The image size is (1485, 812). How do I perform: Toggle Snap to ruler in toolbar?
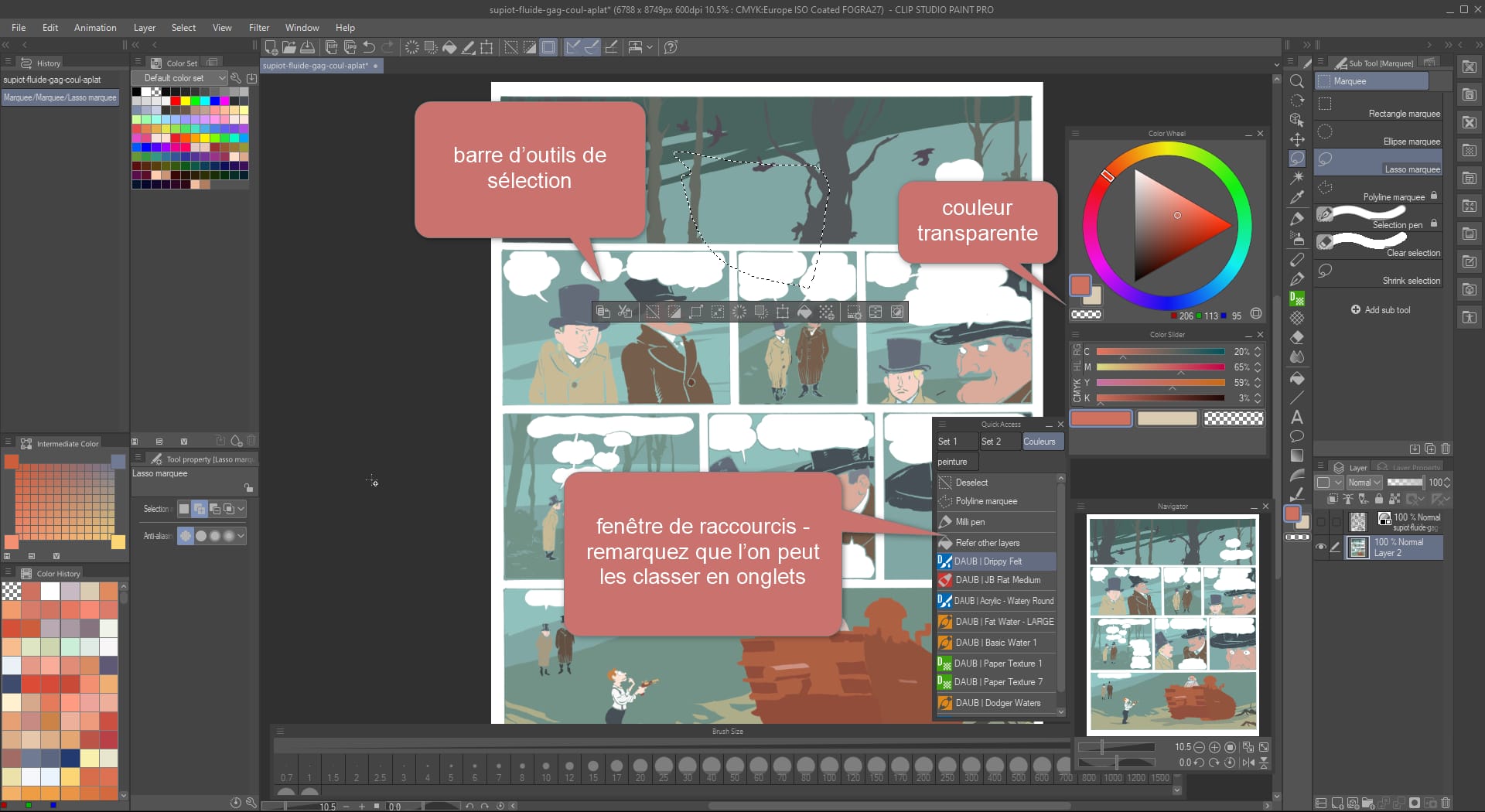[572, 47]
